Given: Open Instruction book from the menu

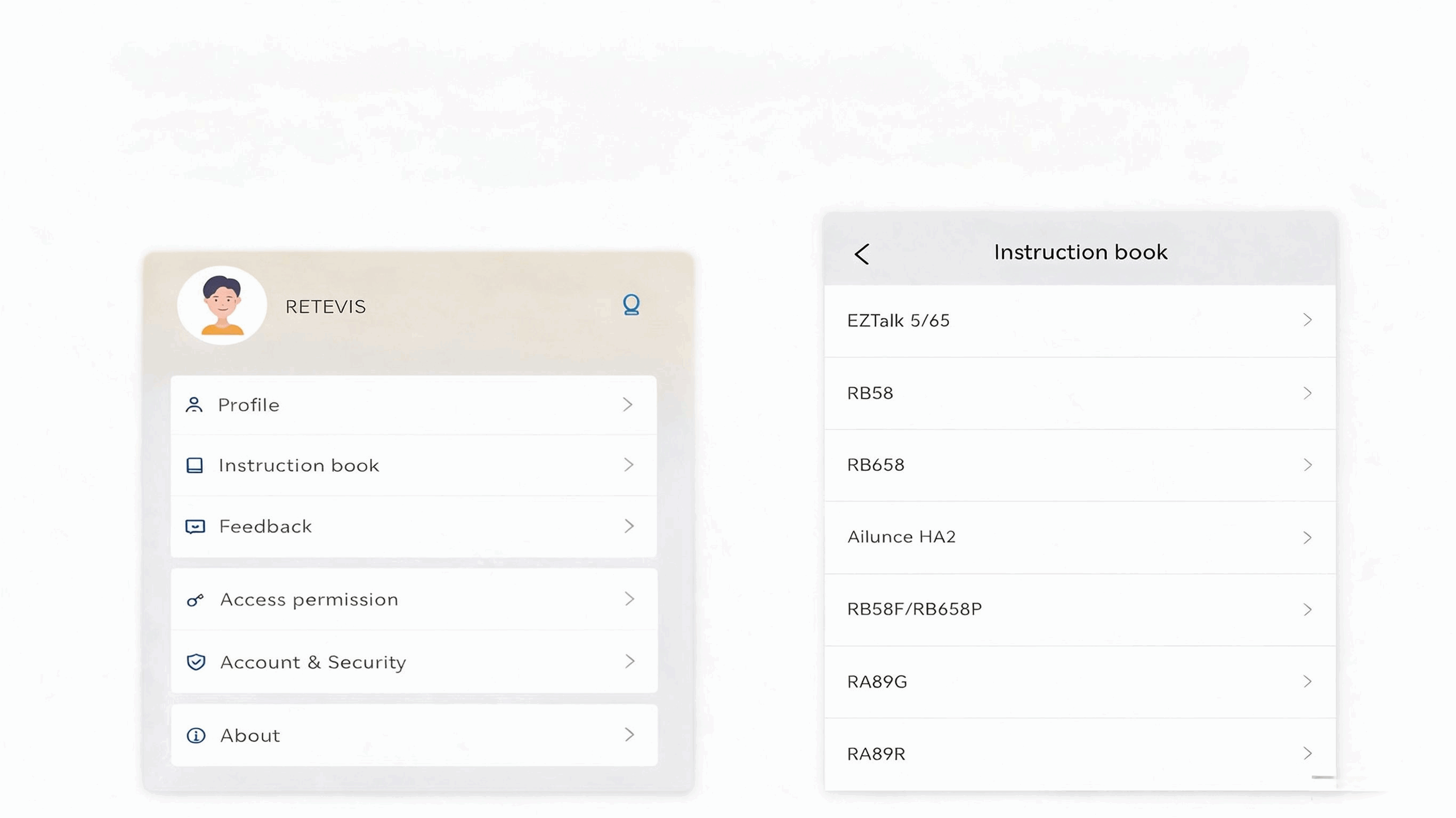Looking at the screenshot, I should [414, 466].
